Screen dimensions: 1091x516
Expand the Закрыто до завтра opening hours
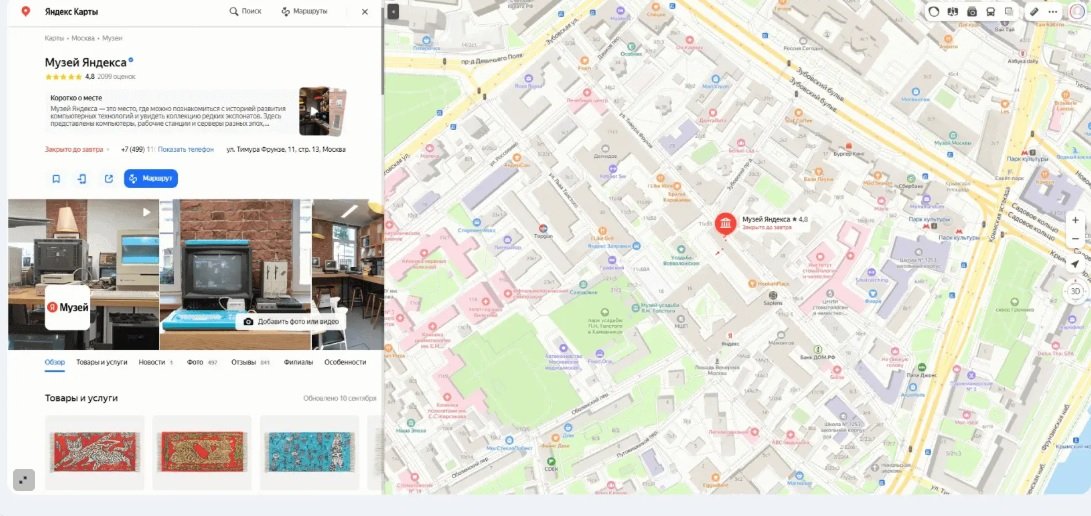(77, 150)
